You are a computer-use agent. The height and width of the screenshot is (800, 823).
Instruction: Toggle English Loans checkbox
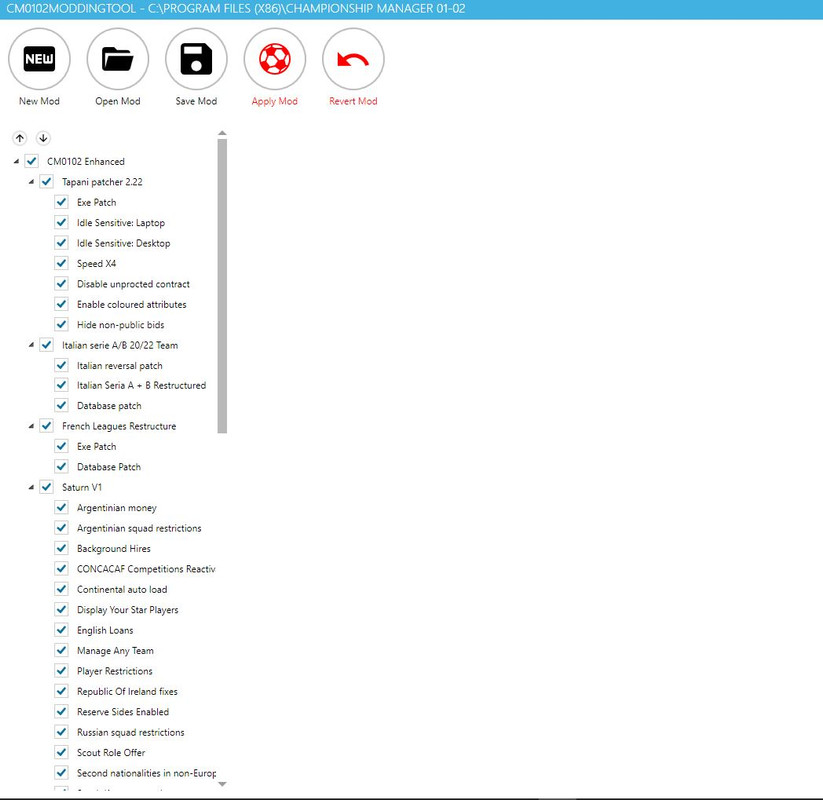61,629
